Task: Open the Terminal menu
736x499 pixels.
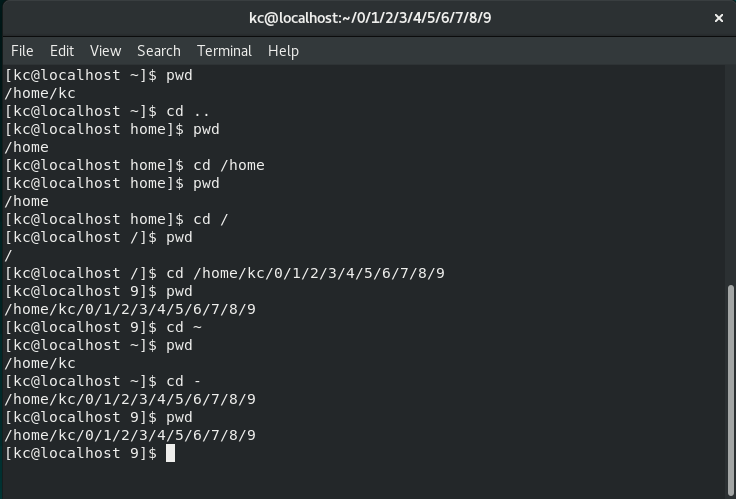Action: pyautogui.click(x=224, y=51)
